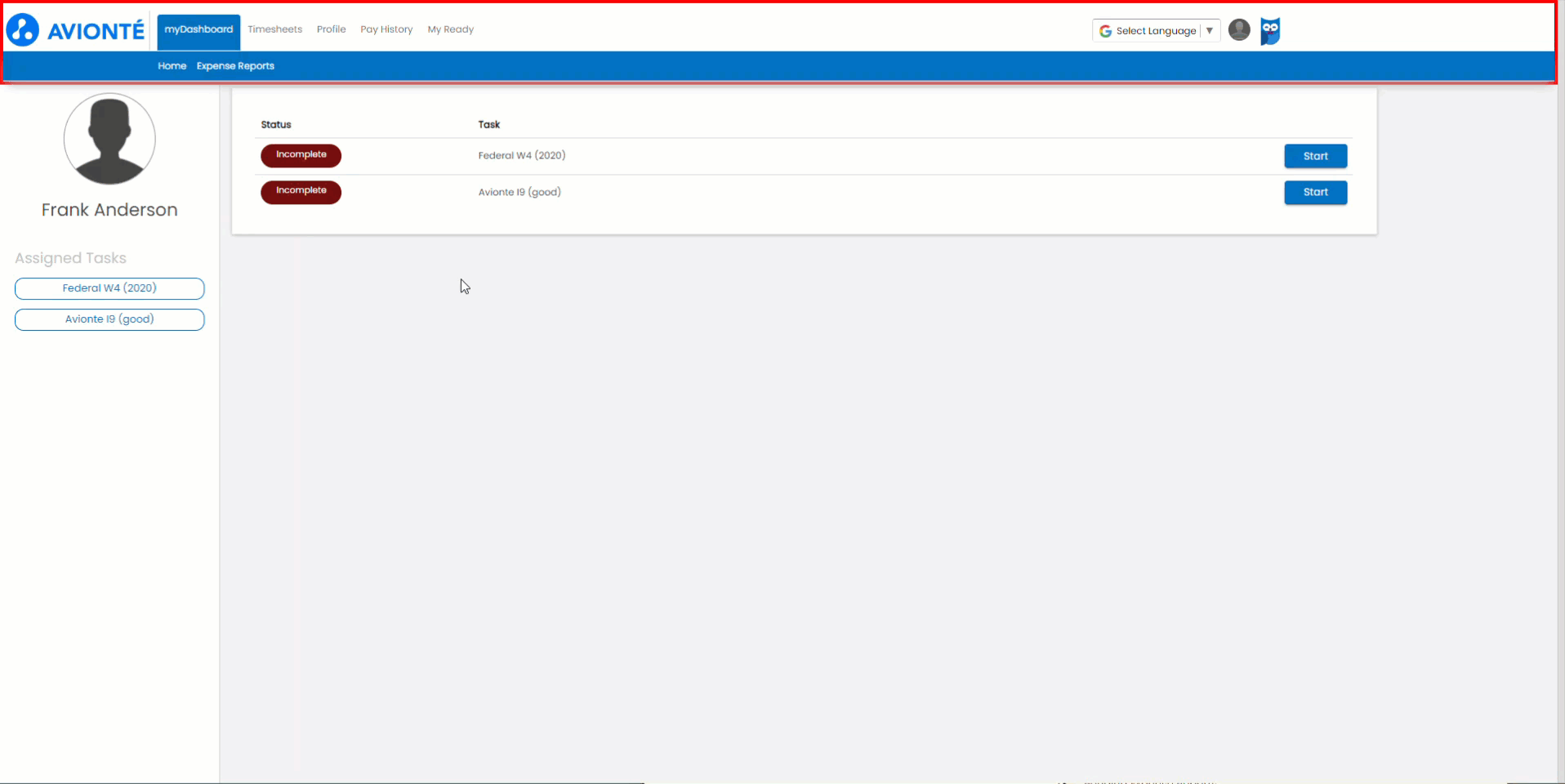Click Frank Anderson's profile picture

coord(109,138)
